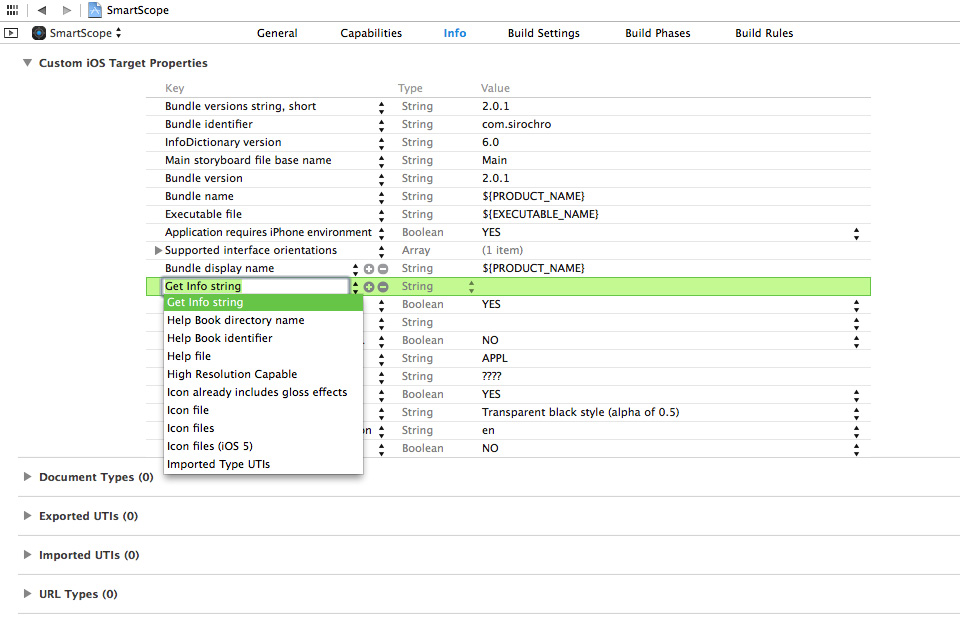Expand the Supported interface orientations row
This screenshot has height=640, width=960.
coord(158,250)
